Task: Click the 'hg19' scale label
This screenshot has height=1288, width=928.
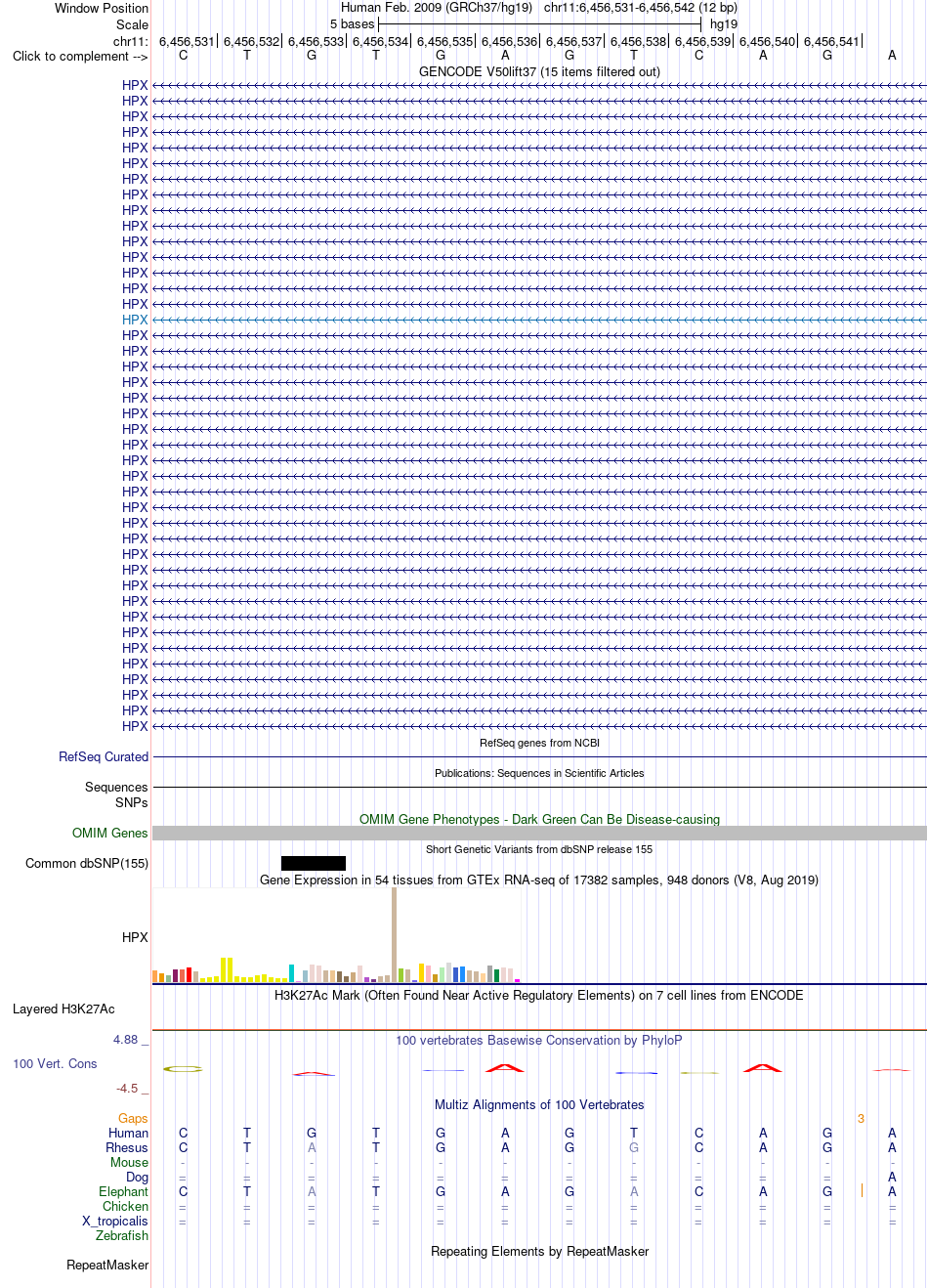Action: (724, 23)
